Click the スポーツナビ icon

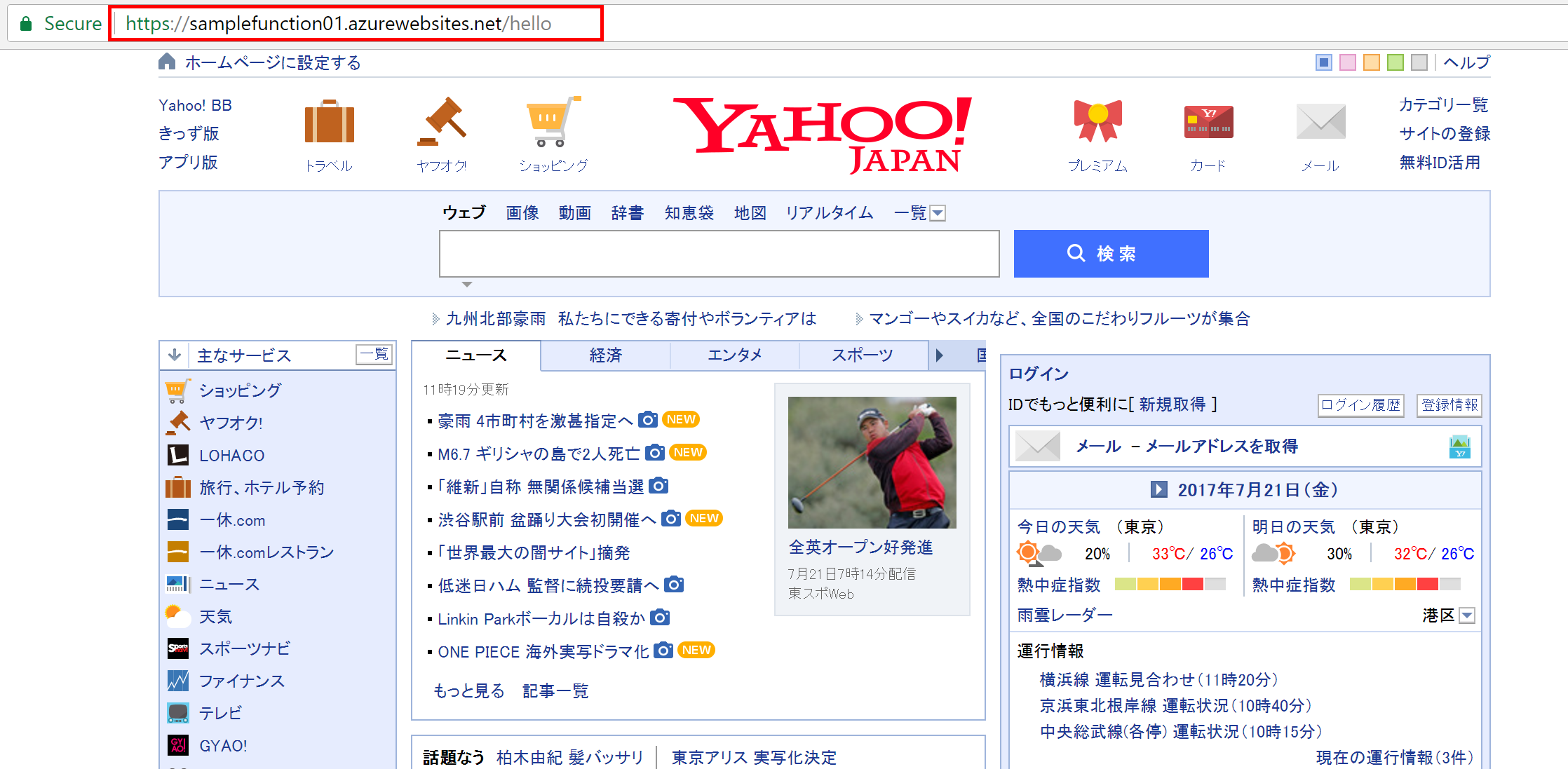[178, 648]
